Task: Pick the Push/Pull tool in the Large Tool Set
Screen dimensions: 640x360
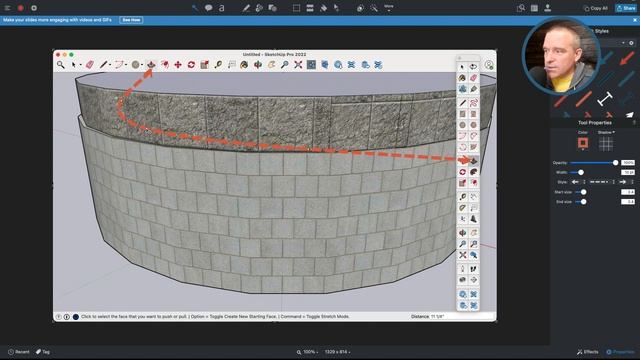Action: pyautogui.click(x=473, y=161)
